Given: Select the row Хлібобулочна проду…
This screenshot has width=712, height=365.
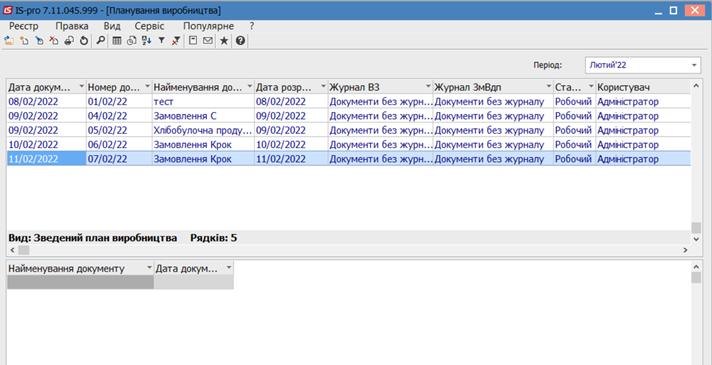Looking at the screenshot, I should click(x=349, y=130).
